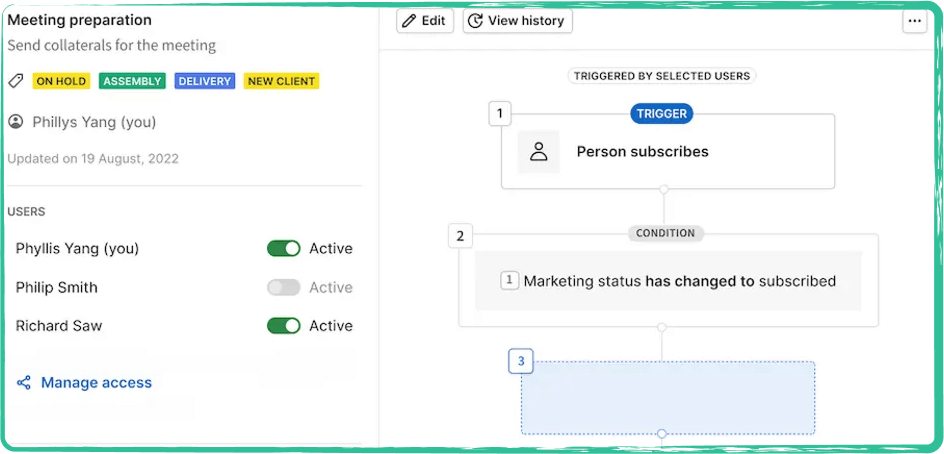Image resolution: width=944 pixels, height=454 pixels.
Task: Click the NEW CLIENT label tag
Action: (281, 81)
